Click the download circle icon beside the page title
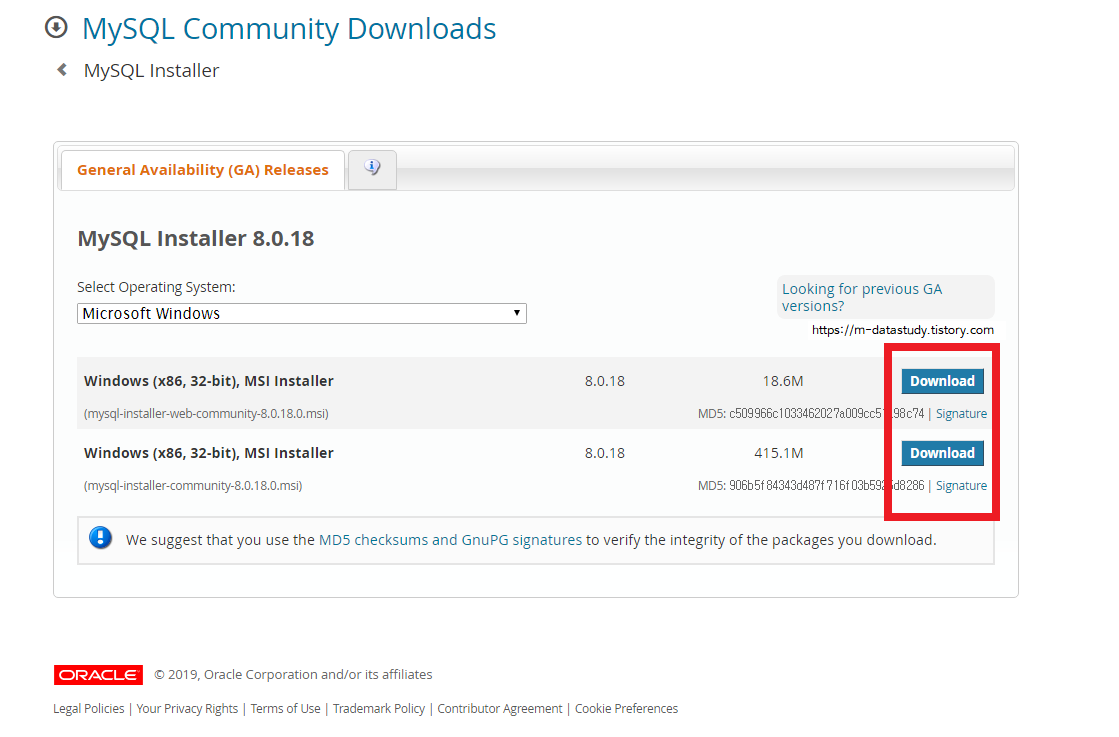This screenshot has height=737, width=1119. click(x=56, y=28)
